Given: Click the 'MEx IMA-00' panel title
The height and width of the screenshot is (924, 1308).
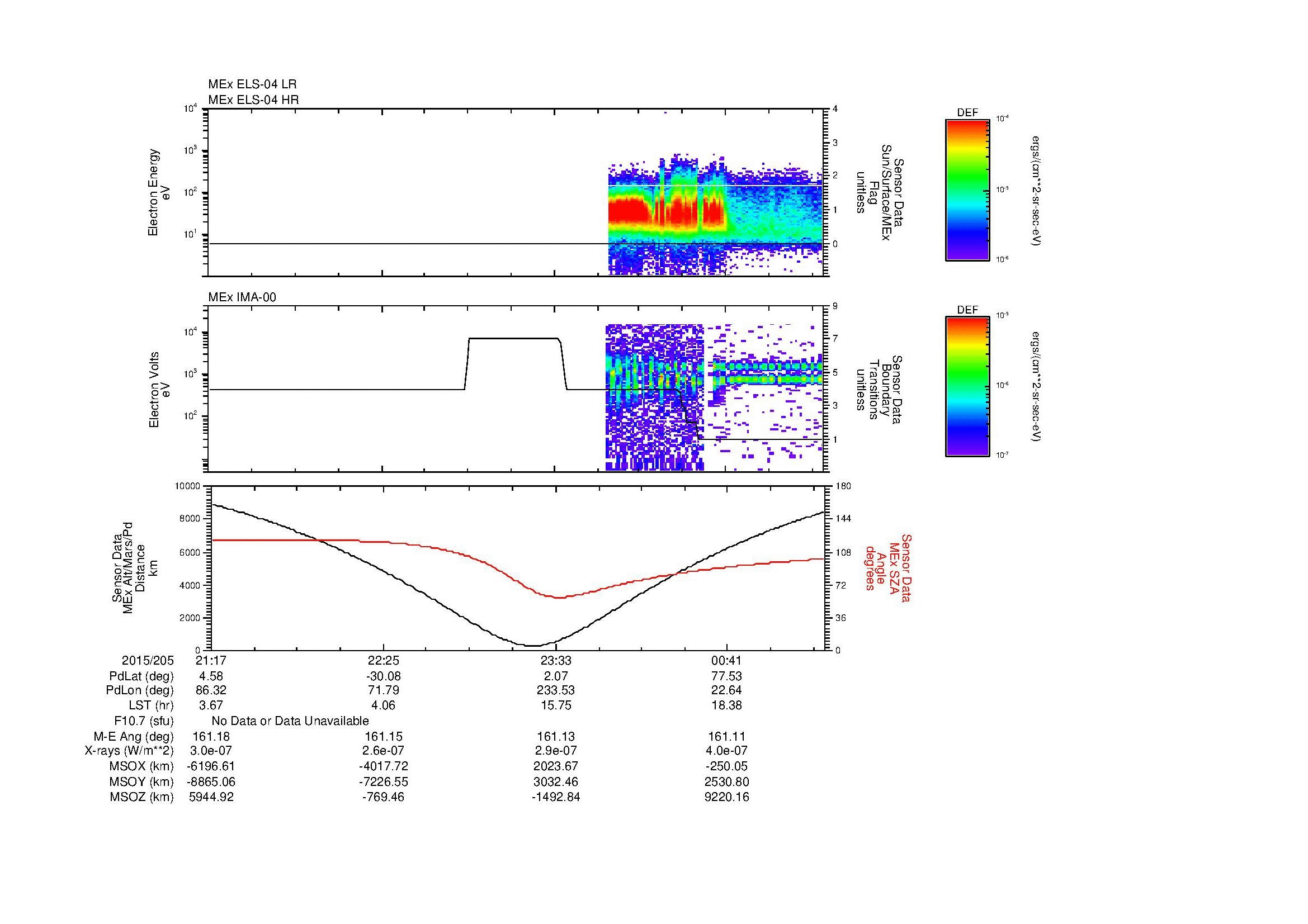Looking at the screenshot, I should click(x=242, y=297).
